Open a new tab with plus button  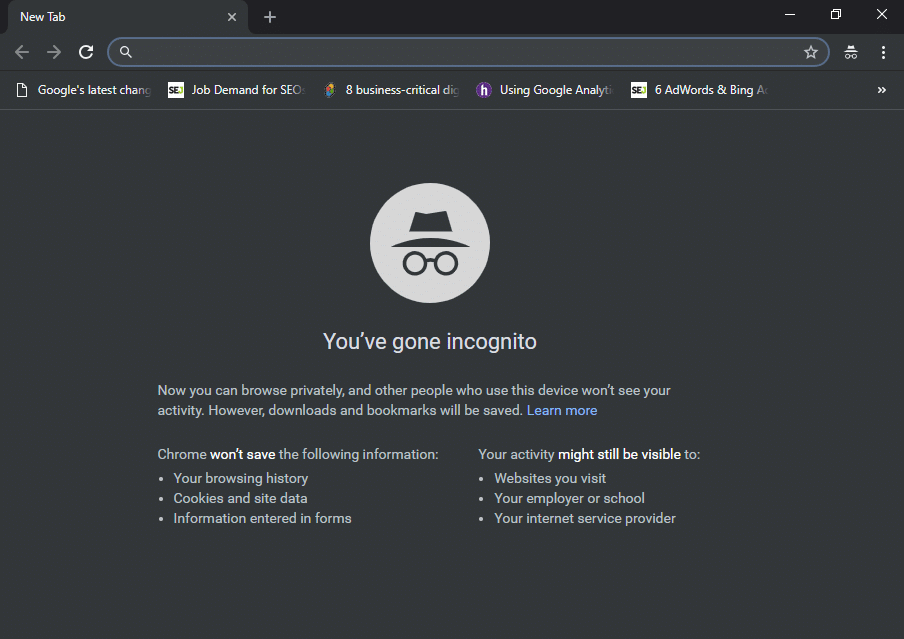point(270,17)
